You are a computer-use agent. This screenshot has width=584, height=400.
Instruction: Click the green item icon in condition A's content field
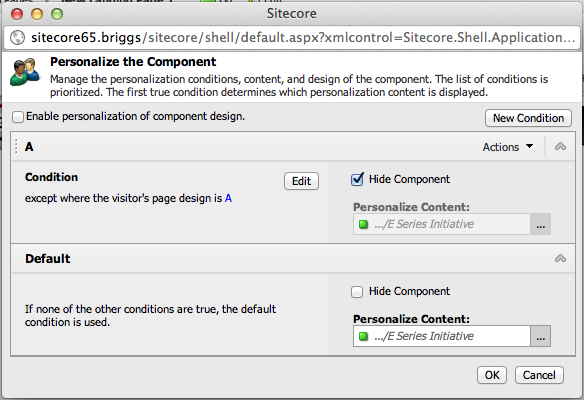[x=363, y=224]
